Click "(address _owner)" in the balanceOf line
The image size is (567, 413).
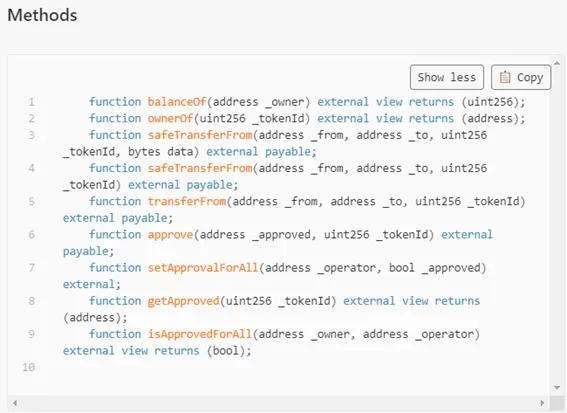[x=259, y=102]
